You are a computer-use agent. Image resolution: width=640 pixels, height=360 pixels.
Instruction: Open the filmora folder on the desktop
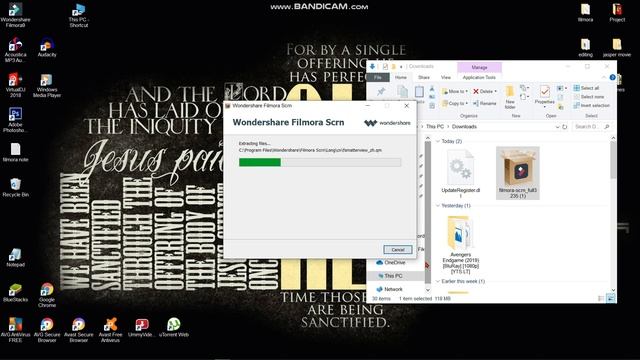(x=585, y=12)
